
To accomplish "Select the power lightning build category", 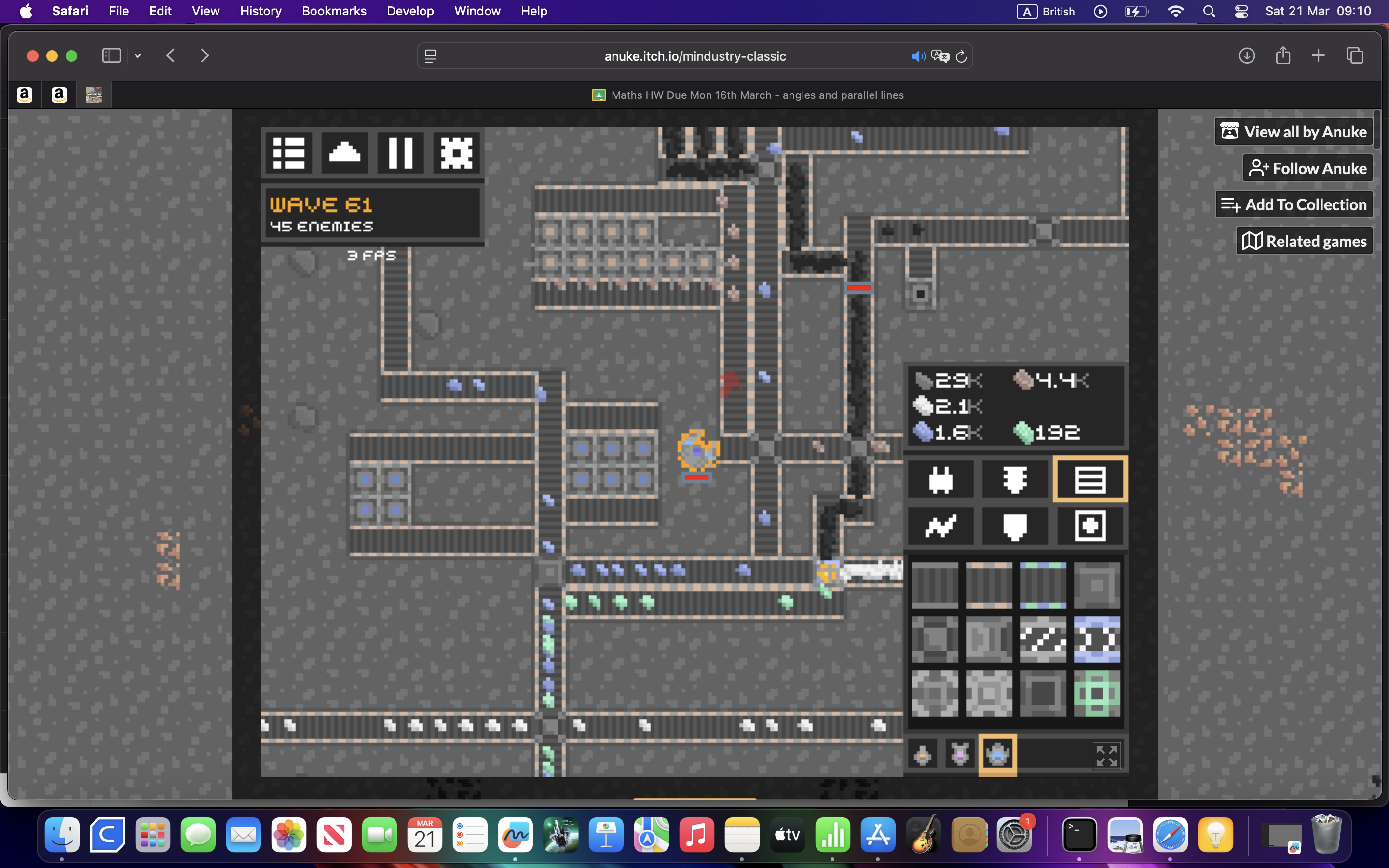I will (941, 526).
